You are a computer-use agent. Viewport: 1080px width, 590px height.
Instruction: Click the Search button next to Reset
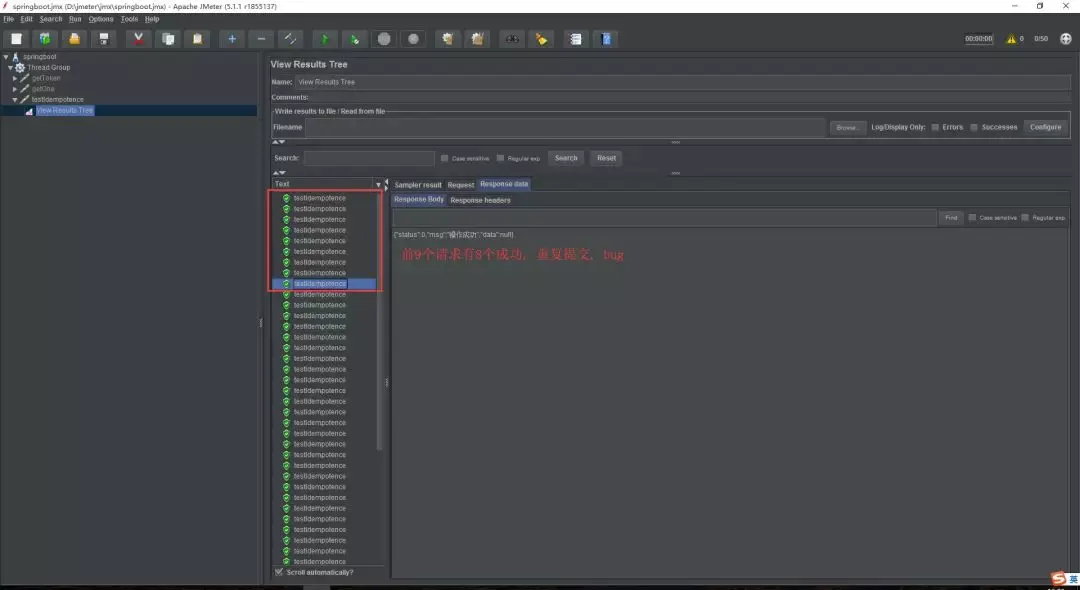(x=566, y=158)
